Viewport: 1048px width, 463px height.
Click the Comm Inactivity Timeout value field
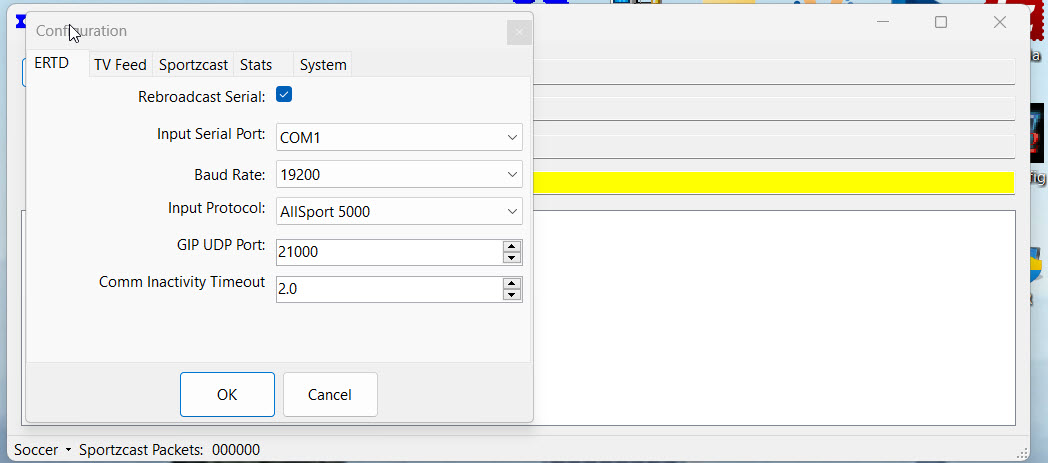(x=388, y=289)
